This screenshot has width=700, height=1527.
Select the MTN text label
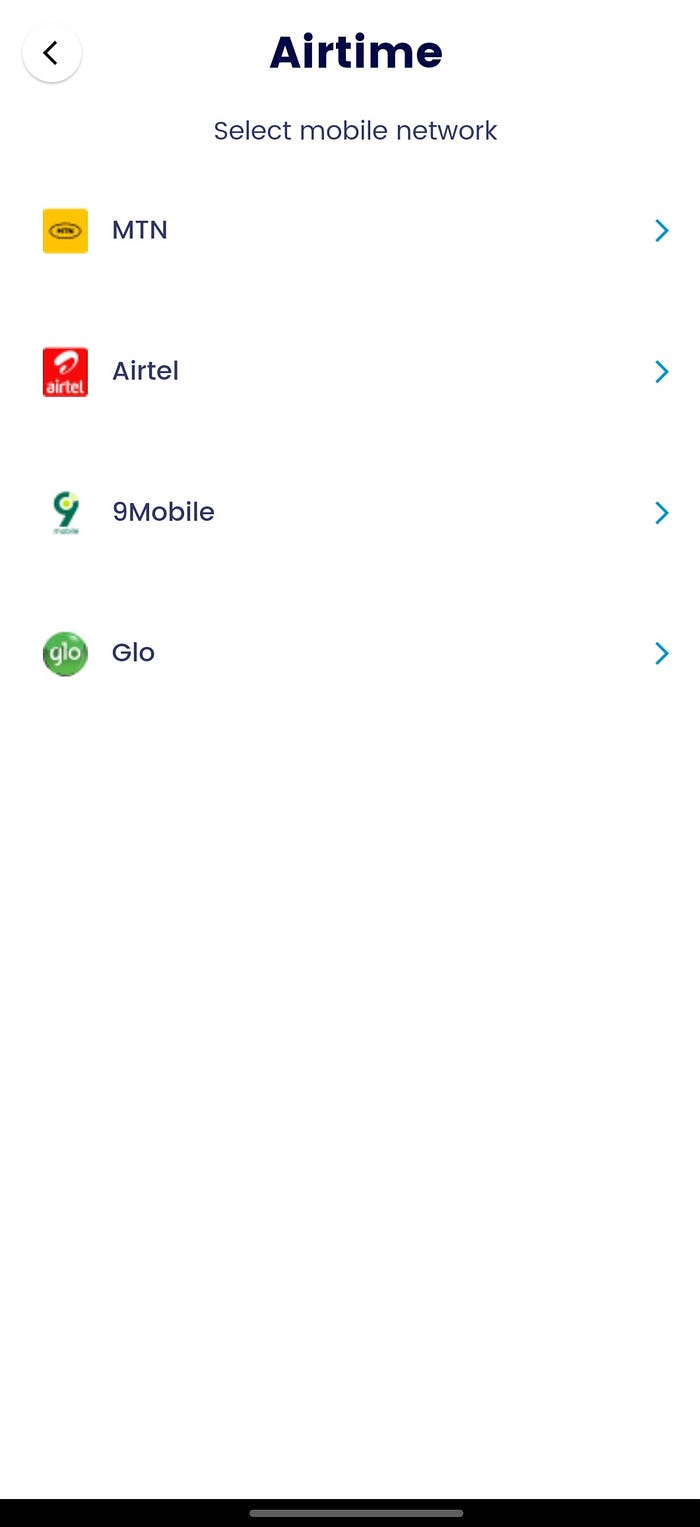click(x=140, y=230)
